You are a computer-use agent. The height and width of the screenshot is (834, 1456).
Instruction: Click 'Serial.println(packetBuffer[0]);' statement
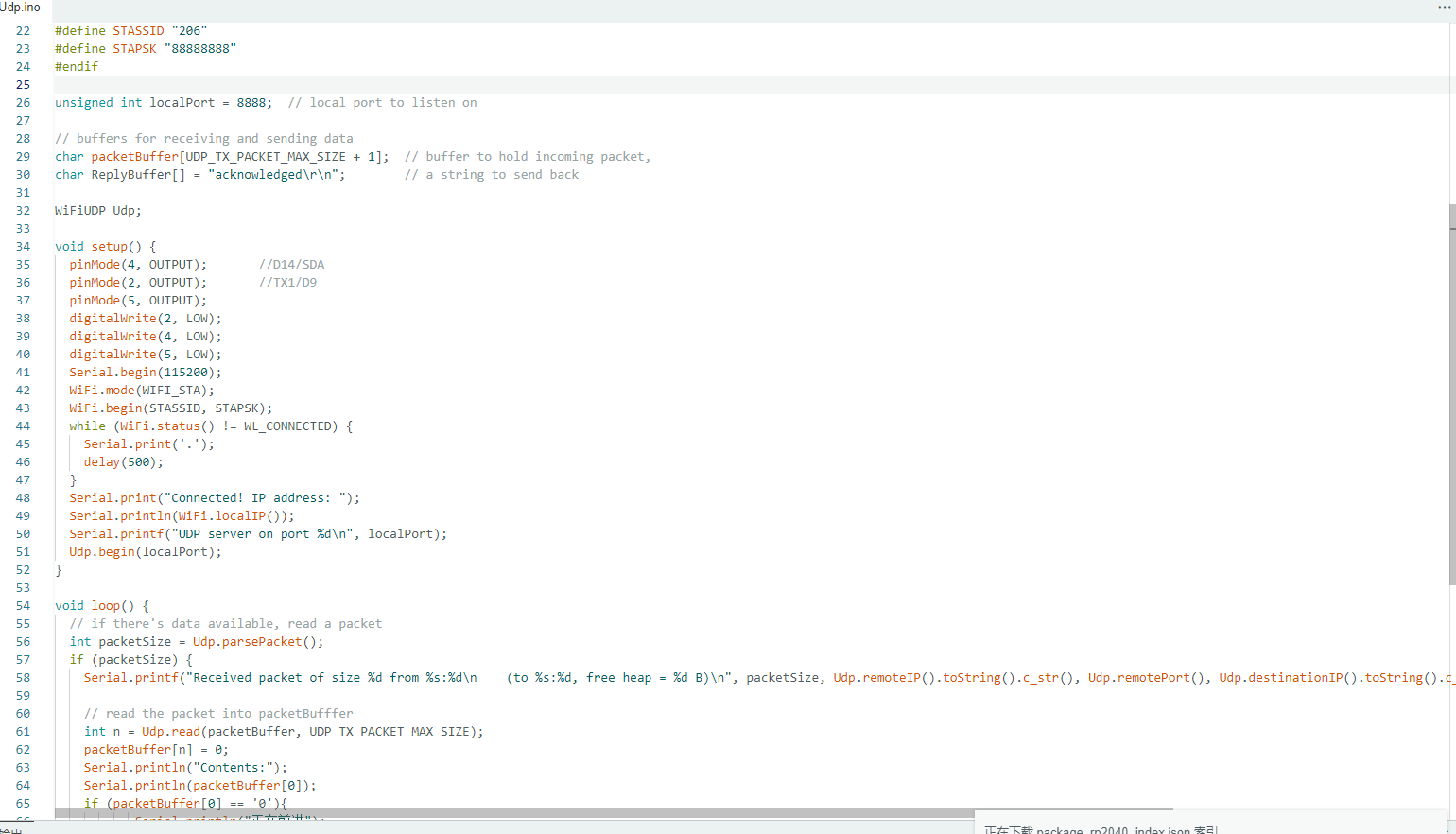pyautogui.click(x=200, y=786)
